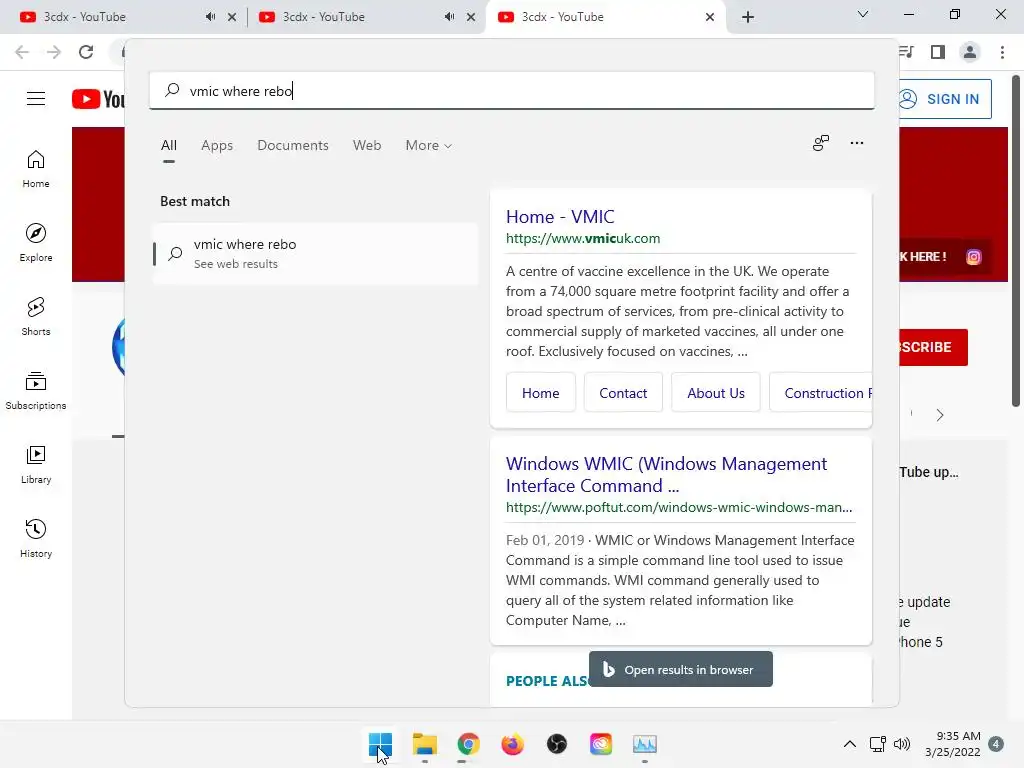Open the YouTube hamburger guide menu

tap(36, 99)
